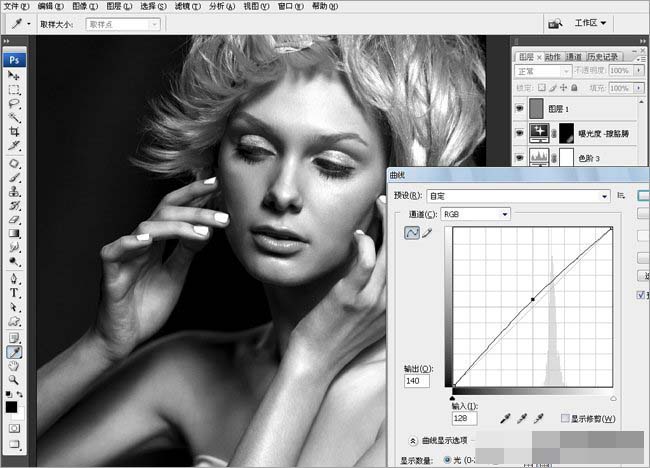
Task: Select the Rectangular Marquee tool
Action: pos(14,89)
